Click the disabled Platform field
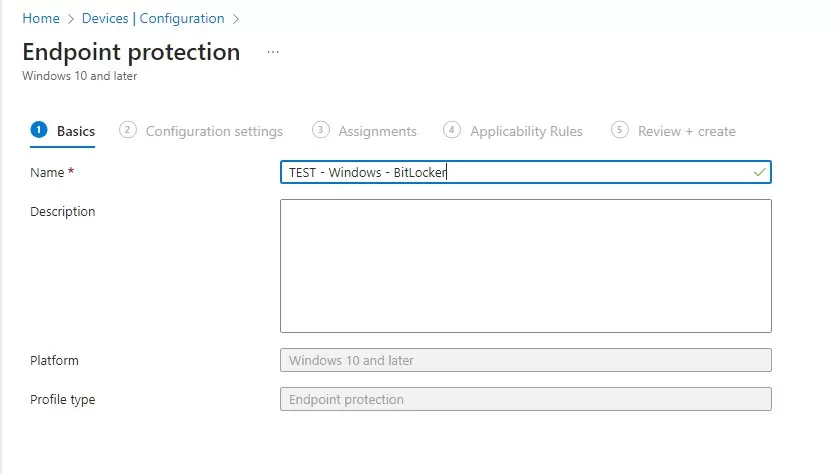Image resolution: width=836 pixels, height=474 pixels. click(526, 360)
